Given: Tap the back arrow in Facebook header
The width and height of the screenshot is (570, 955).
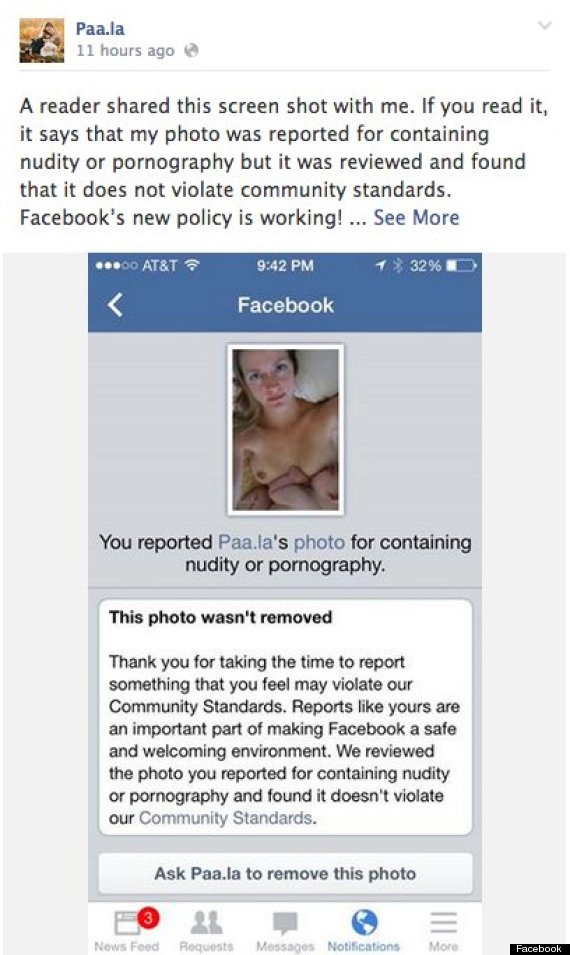Looking at the screenshot, I should (x=114, y=305).
